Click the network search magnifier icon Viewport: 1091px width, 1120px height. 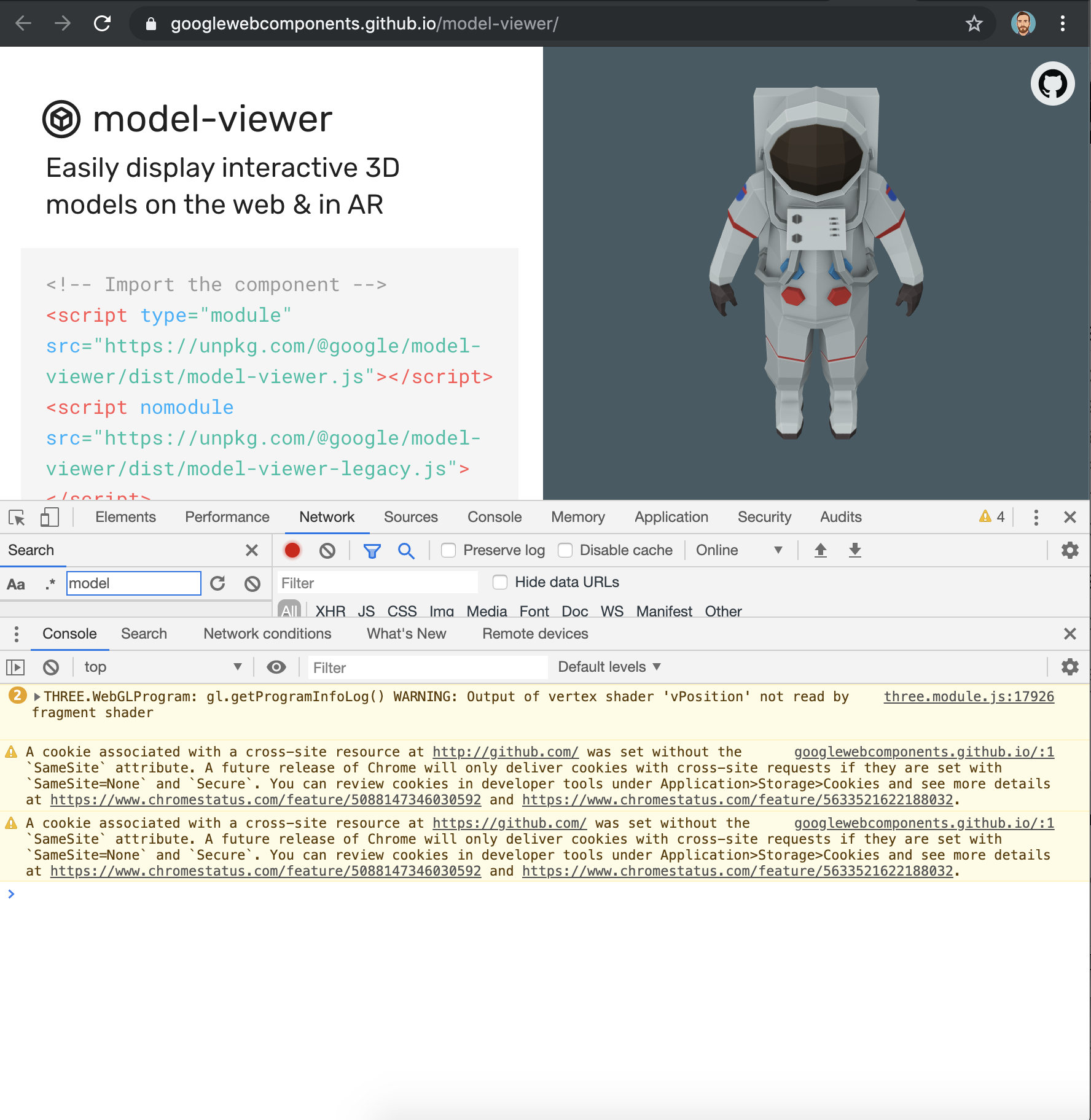pyautogui.click(x=406, y=551)
